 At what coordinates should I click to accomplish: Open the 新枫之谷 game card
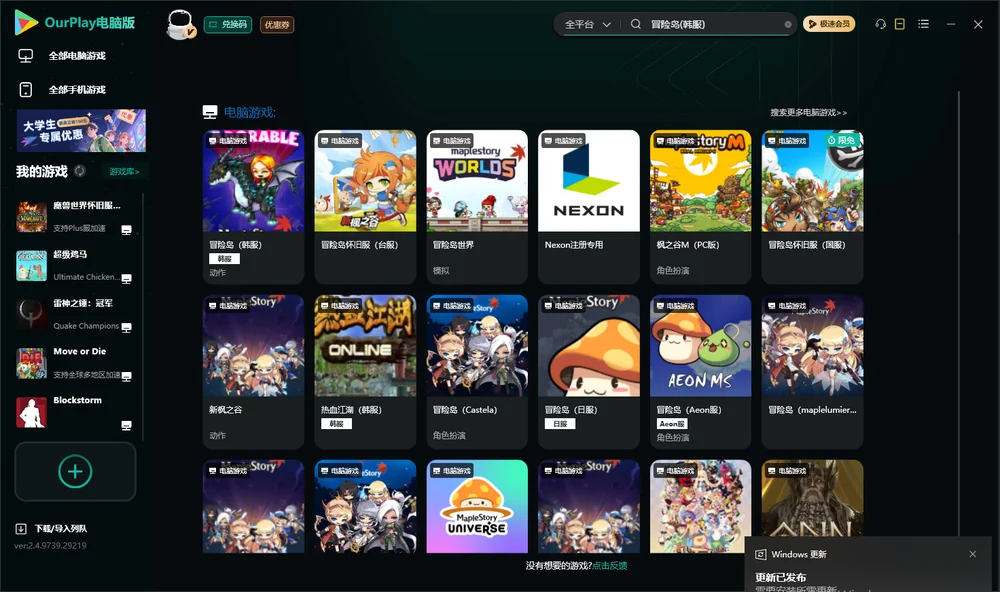click(253, 372)
